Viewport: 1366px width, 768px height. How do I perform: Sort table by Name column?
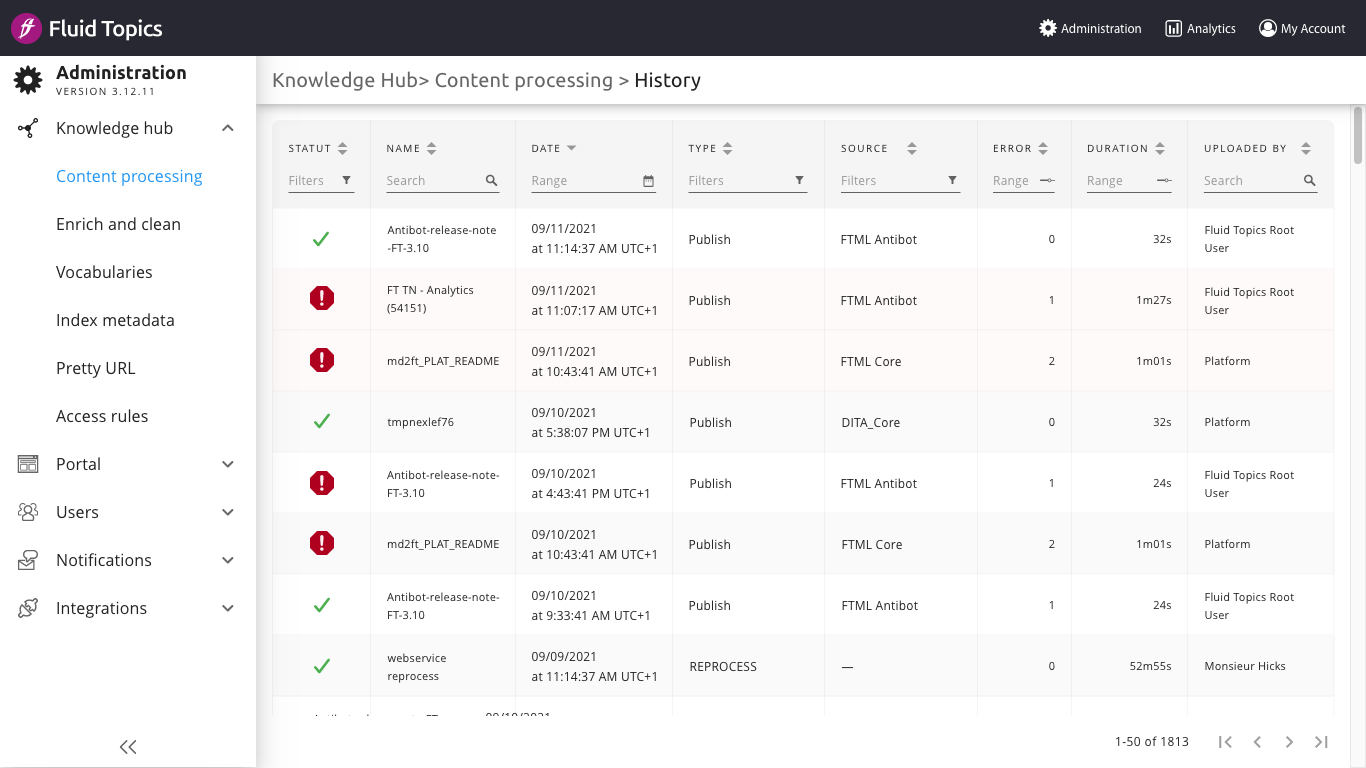432,148
